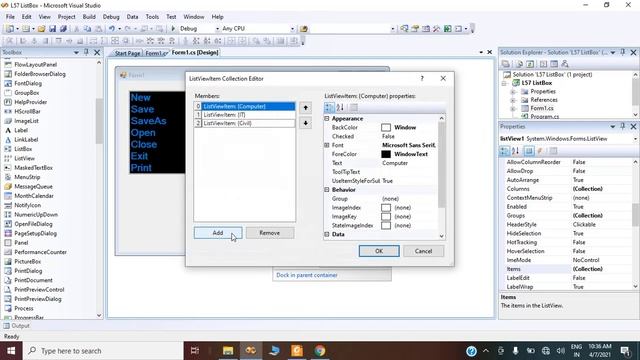
Task: Switch collection editor properties to Categorized view
Action: pyautogui.click(x=329, y=107)
